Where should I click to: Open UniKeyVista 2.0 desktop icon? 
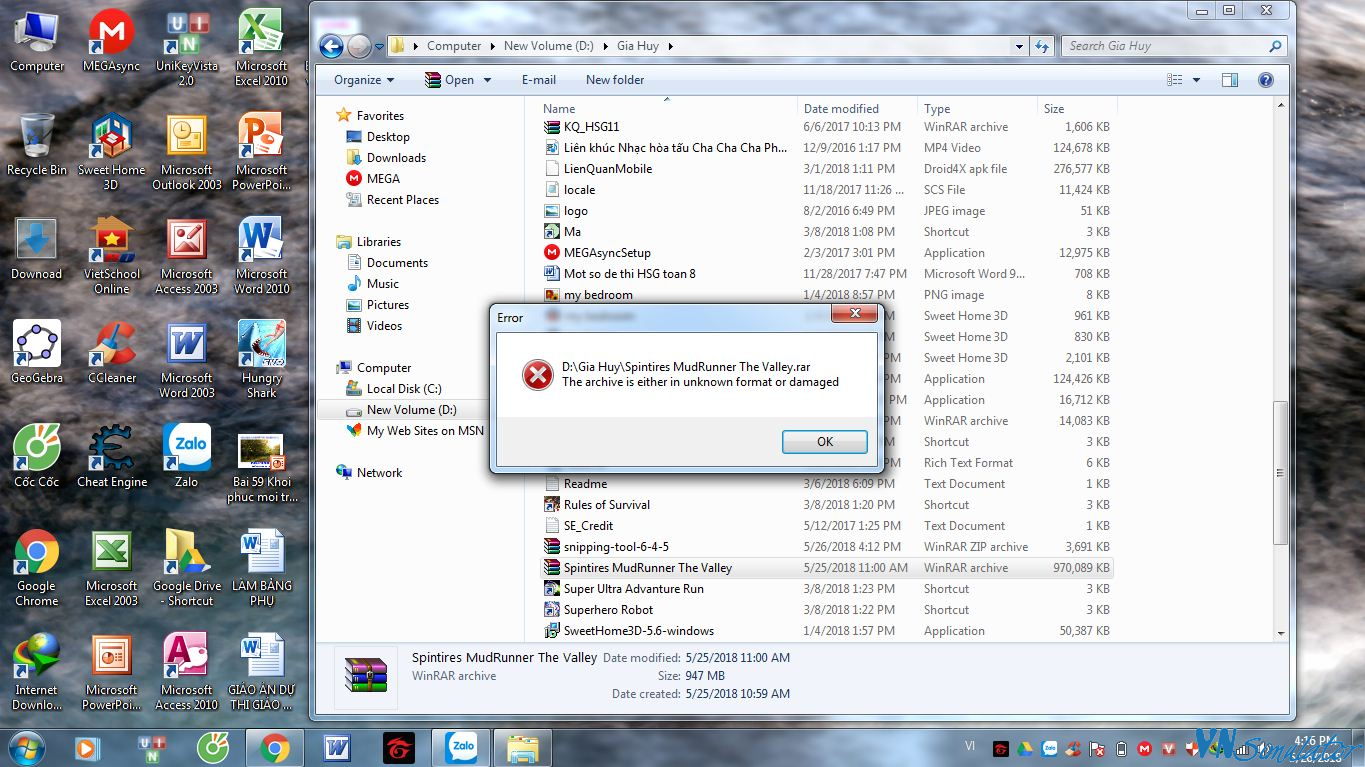point(187,49)
